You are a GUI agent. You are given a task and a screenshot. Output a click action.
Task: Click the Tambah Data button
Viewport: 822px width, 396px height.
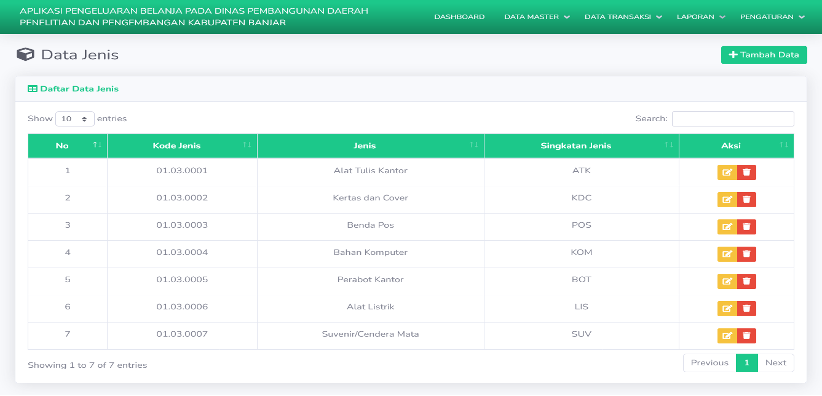(764, 55)
